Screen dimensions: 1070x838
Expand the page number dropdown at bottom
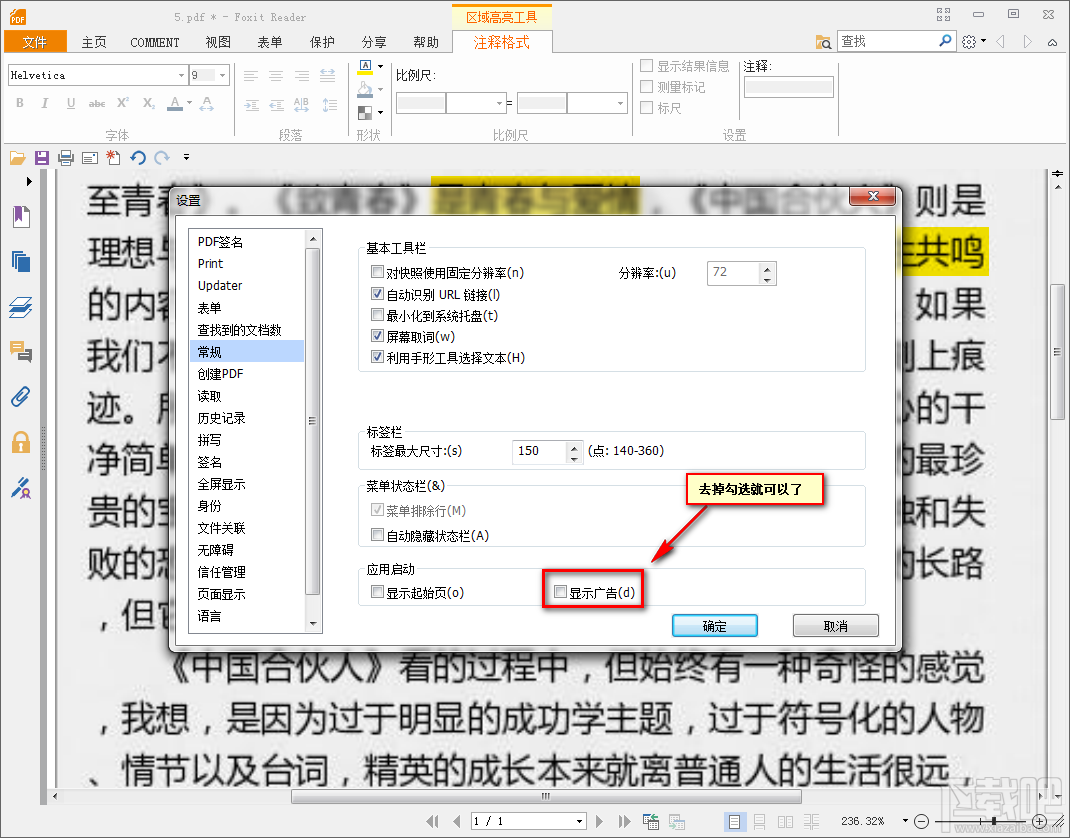(578, 820)
